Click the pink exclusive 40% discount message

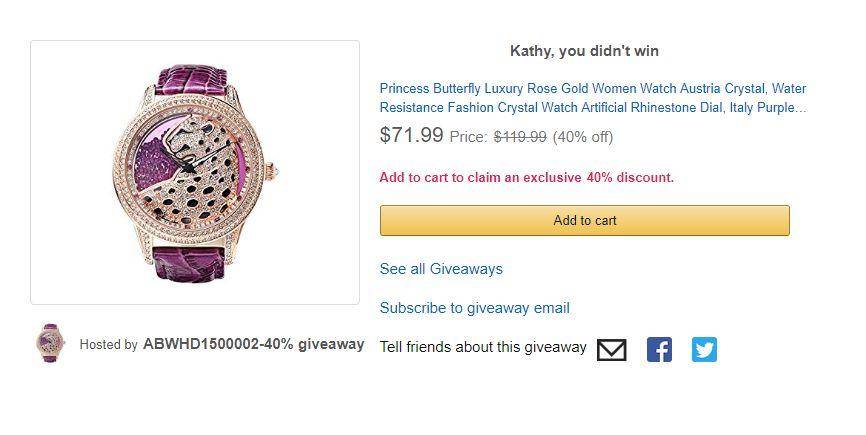pyautogui.click(x=526, y=178)
